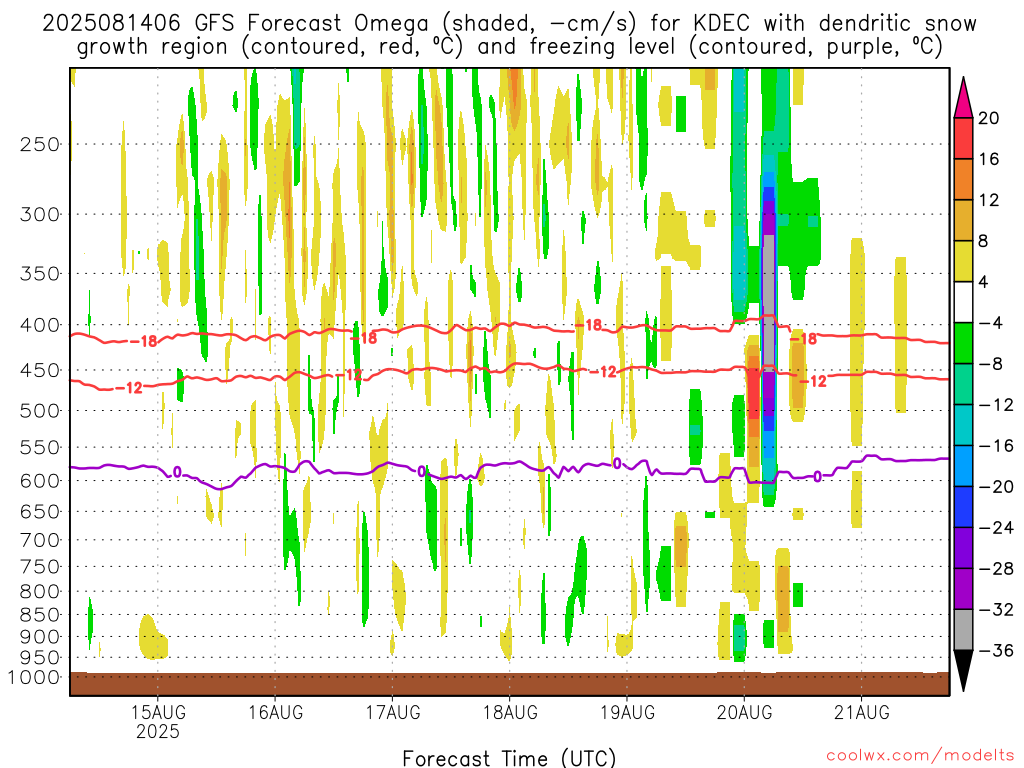Click the 20AUG date label
Viewport: 1024px width, 768px height.
(x=744, y=712)
